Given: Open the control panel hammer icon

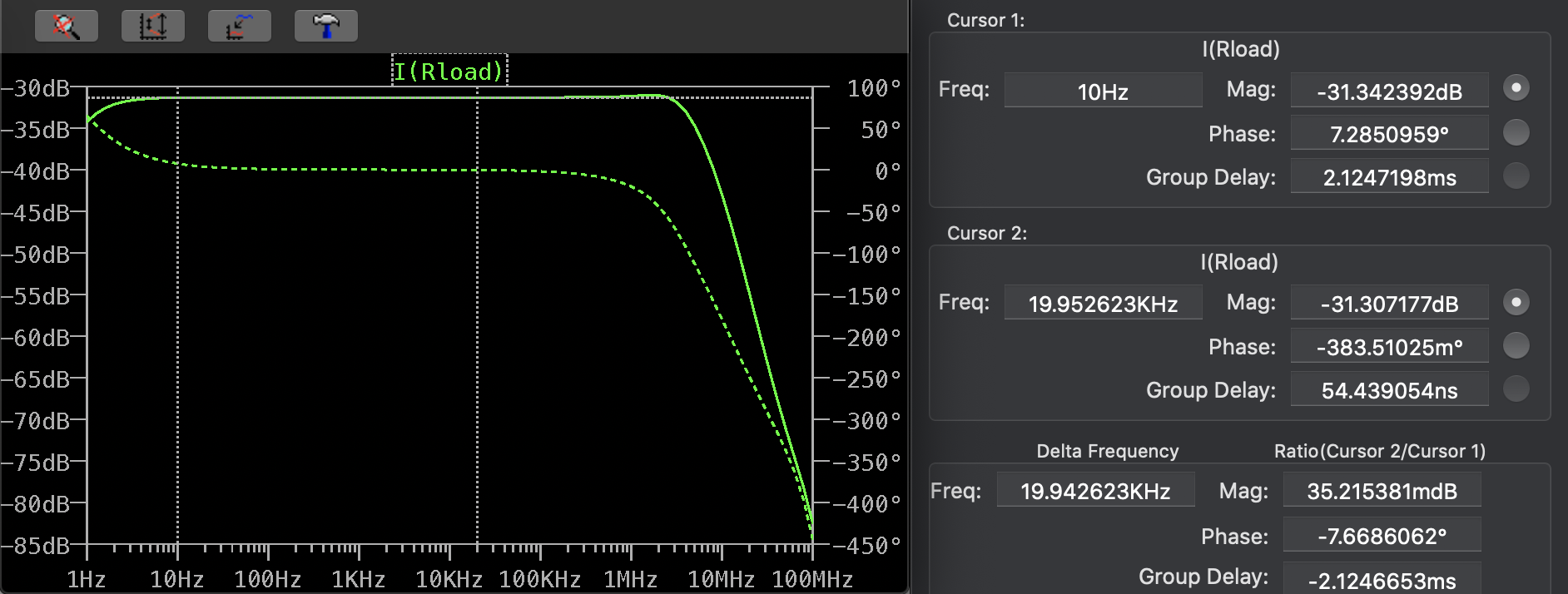Looking at the screenshot, I should [326, 26].
